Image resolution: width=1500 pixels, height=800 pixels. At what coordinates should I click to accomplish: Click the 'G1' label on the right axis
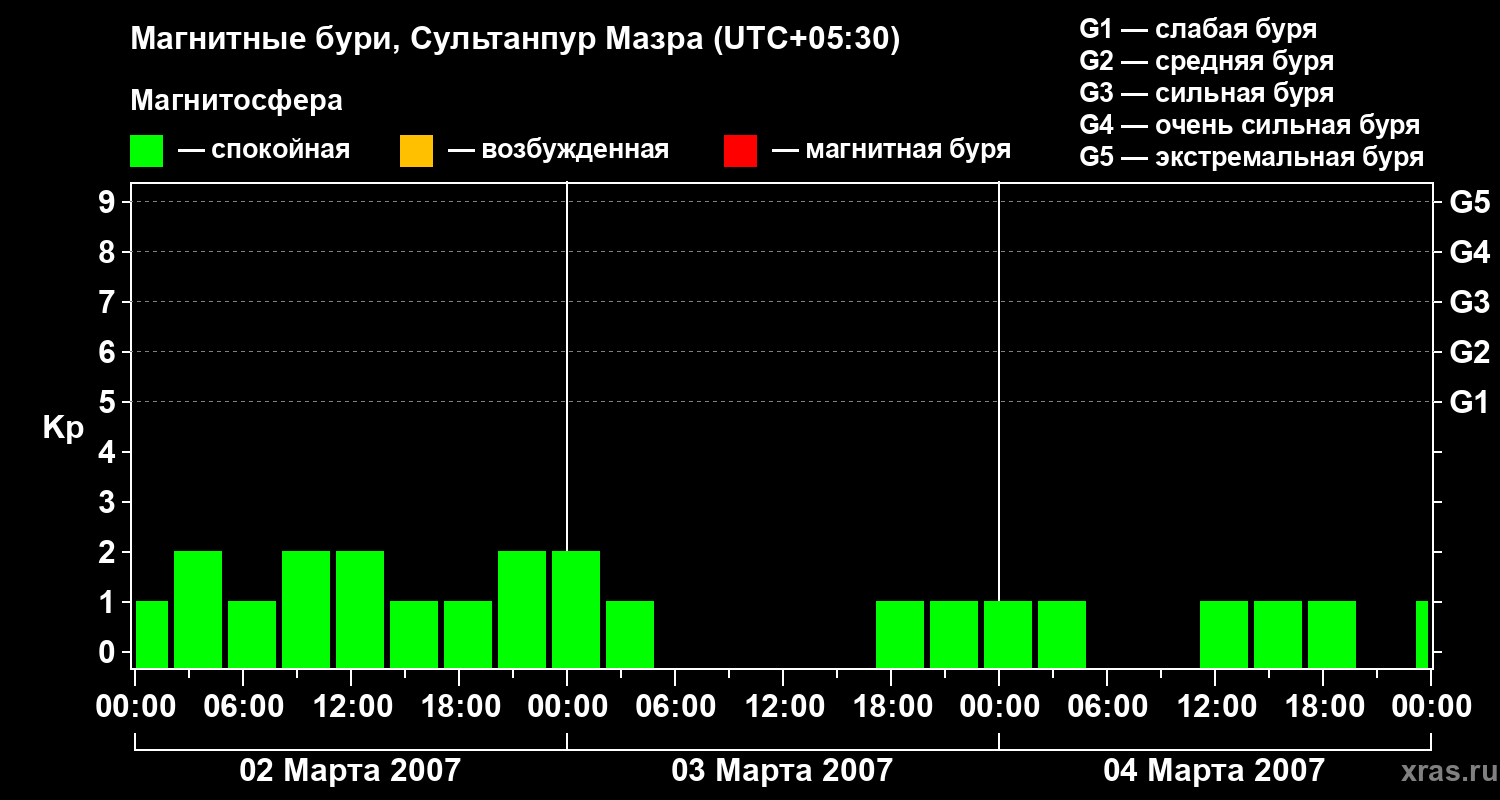tap(1470, 403)
